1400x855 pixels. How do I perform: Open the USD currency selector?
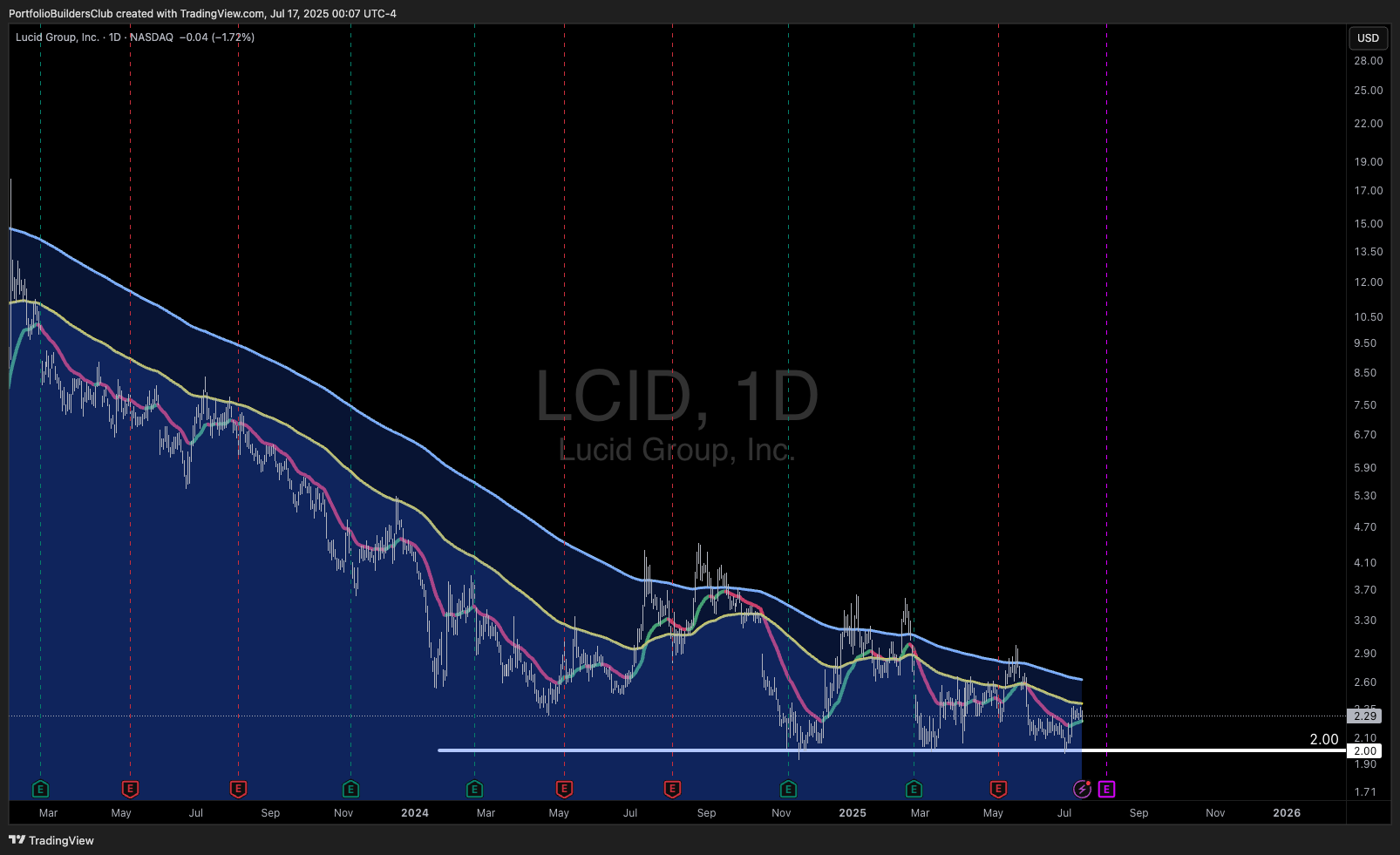1368,38
